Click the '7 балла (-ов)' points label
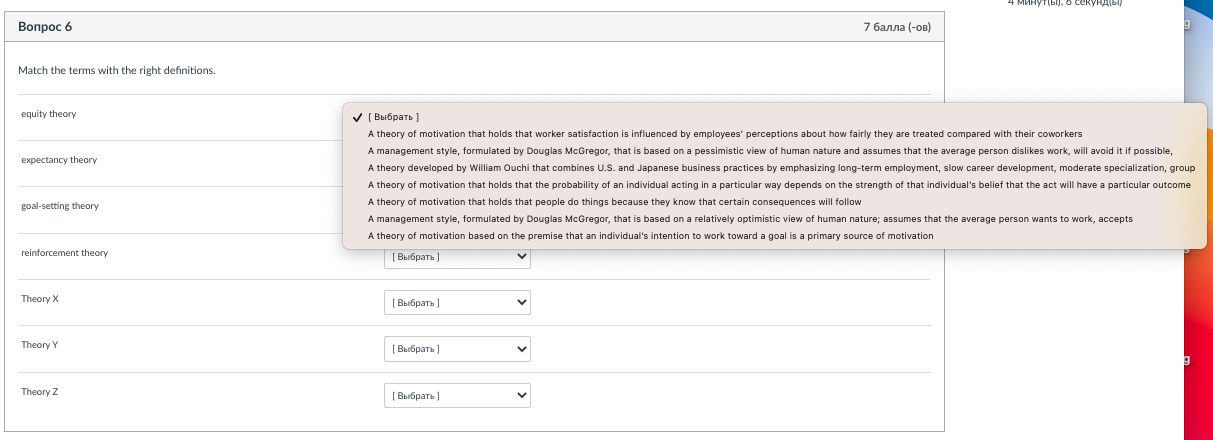The image size is (1213, 440). tap(897, 27)
